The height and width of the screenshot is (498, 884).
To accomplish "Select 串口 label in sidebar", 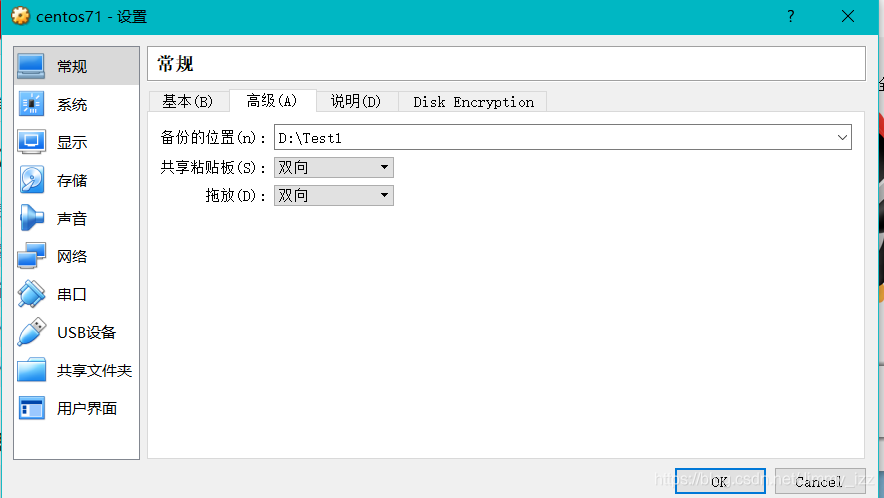I will tap(72, 294).
